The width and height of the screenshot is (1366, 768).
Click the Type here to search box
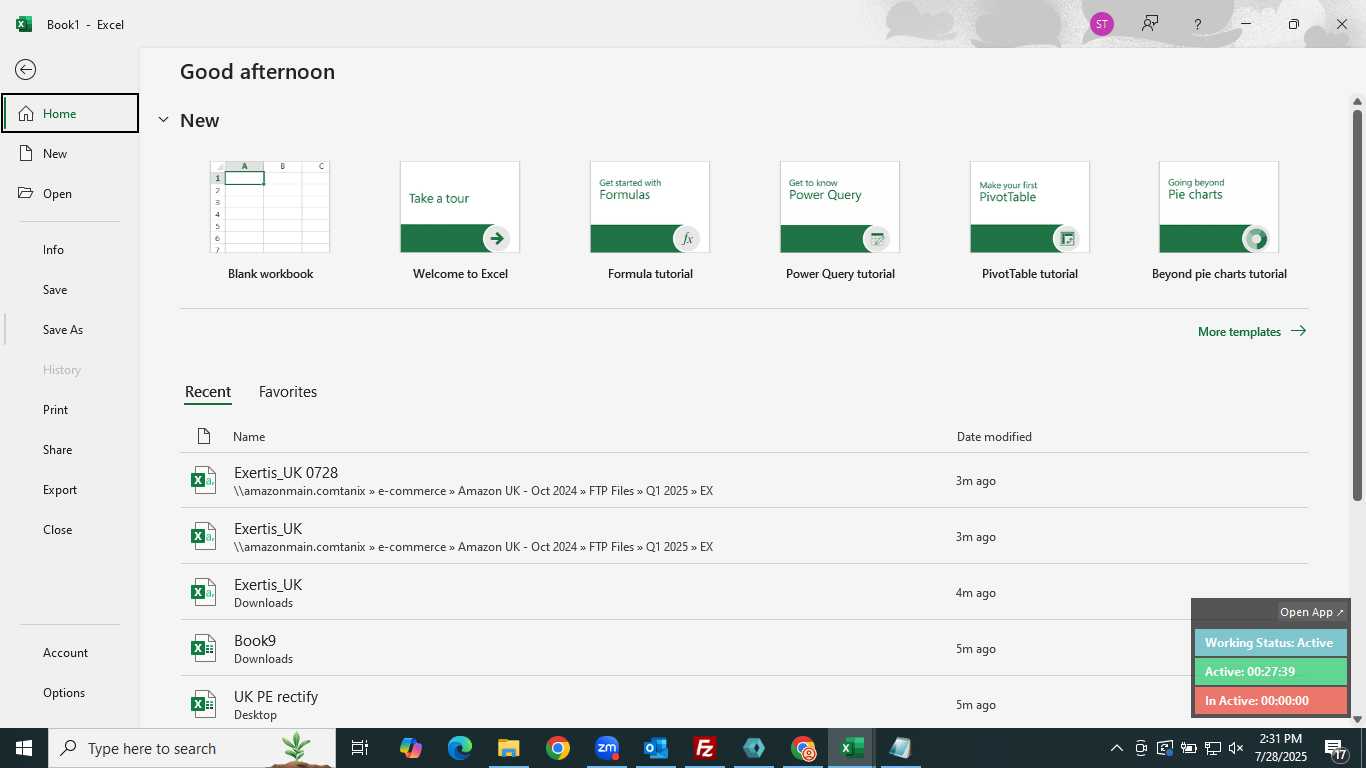click(192, 748)
